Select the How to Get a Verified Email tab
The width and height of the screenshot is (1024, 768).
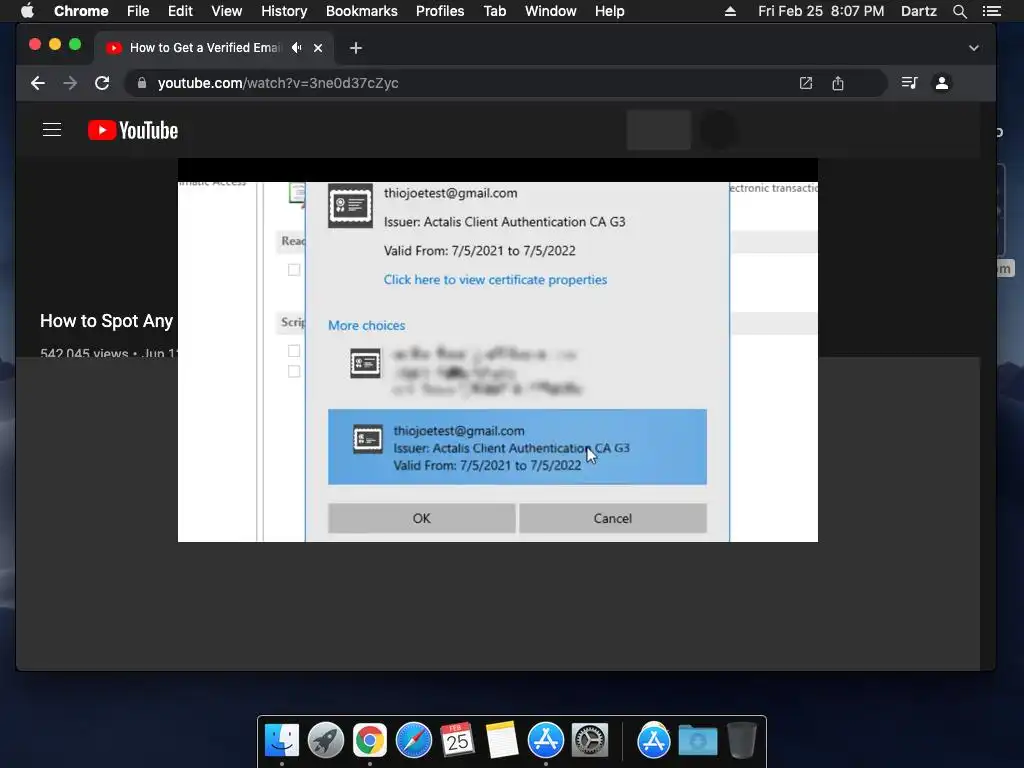pos(204,48)
